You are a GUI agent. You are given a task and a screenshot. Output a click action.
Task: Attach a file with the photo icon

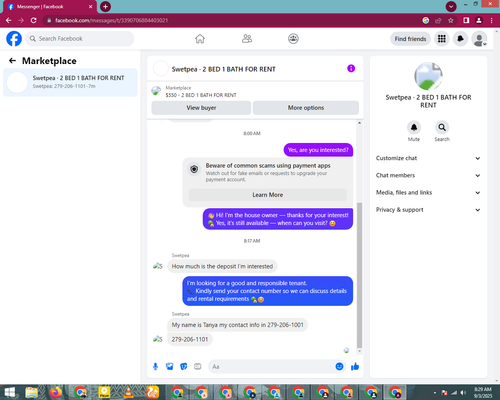170,367
